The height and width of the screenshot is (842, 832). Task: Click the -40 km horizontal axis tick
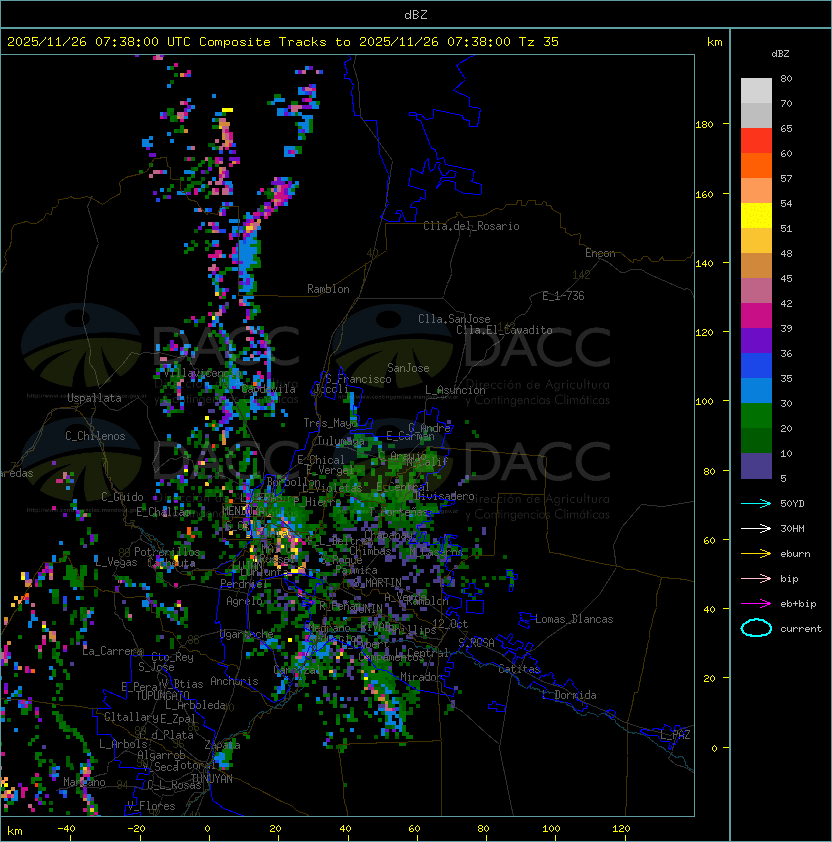(66, 829)
